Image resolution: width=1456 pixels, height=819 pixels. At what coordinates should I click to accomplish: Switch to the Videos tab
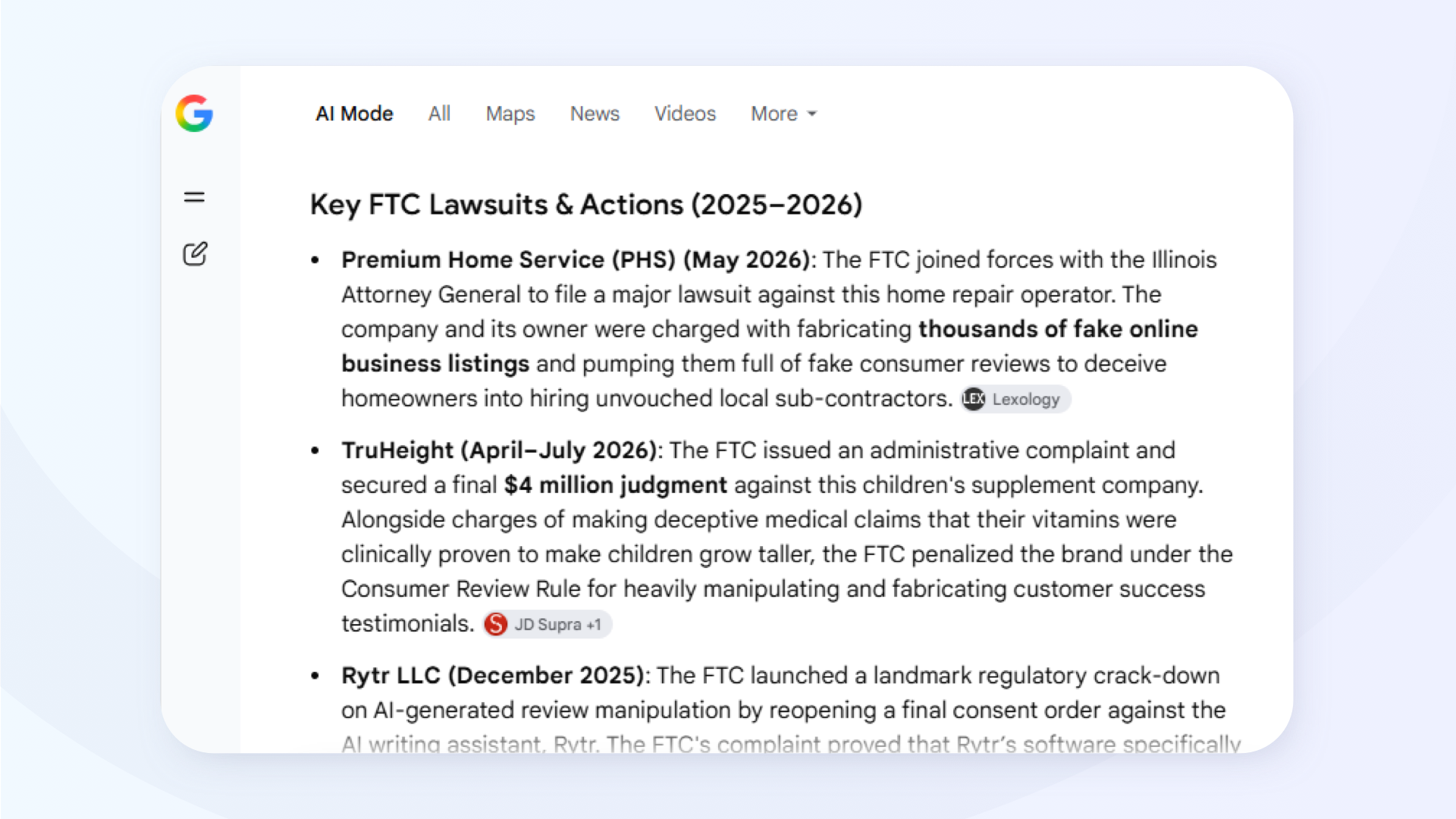[685, 114]
